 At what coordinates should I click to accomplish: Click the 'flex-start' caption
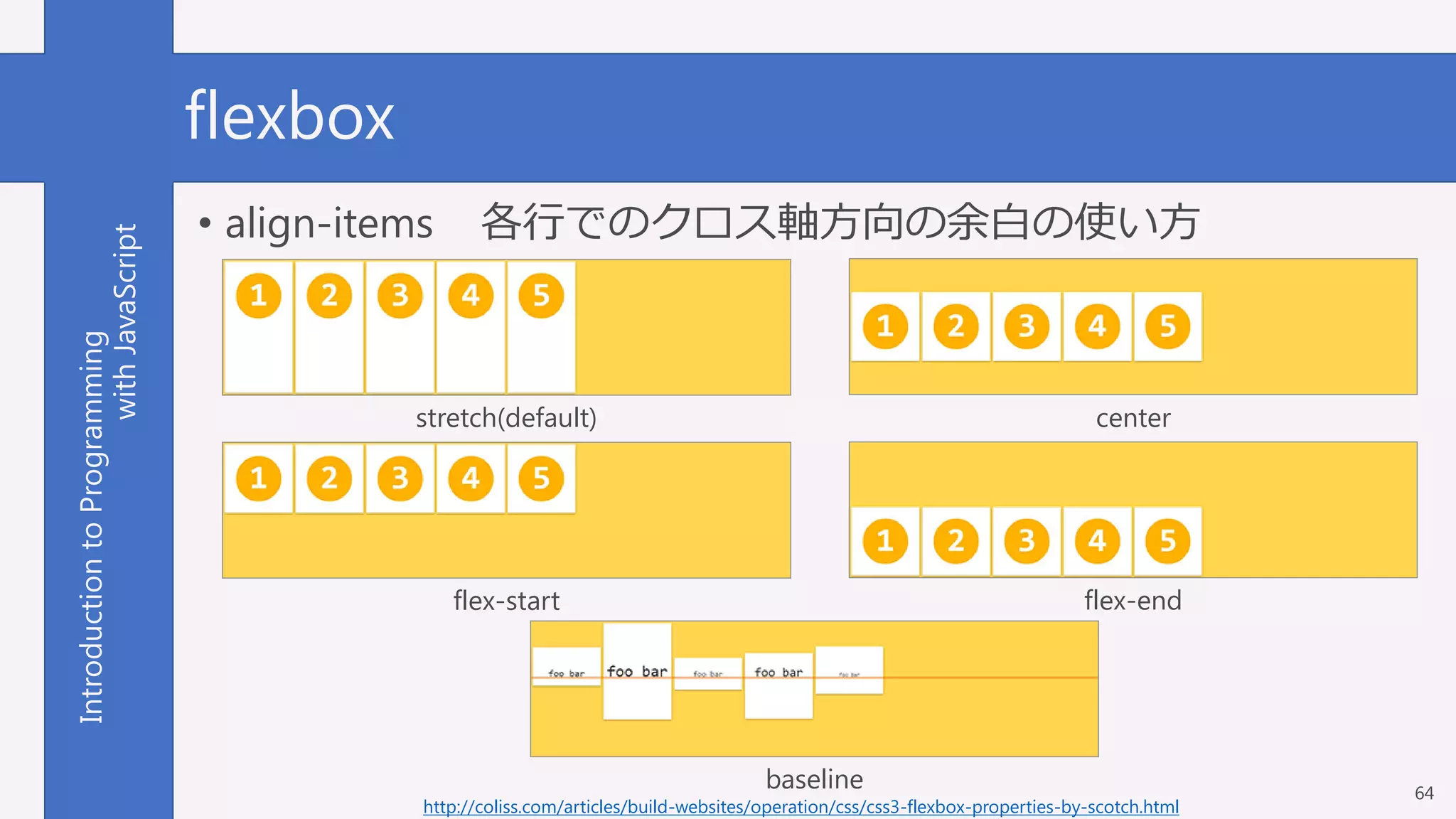click(506, 601)
